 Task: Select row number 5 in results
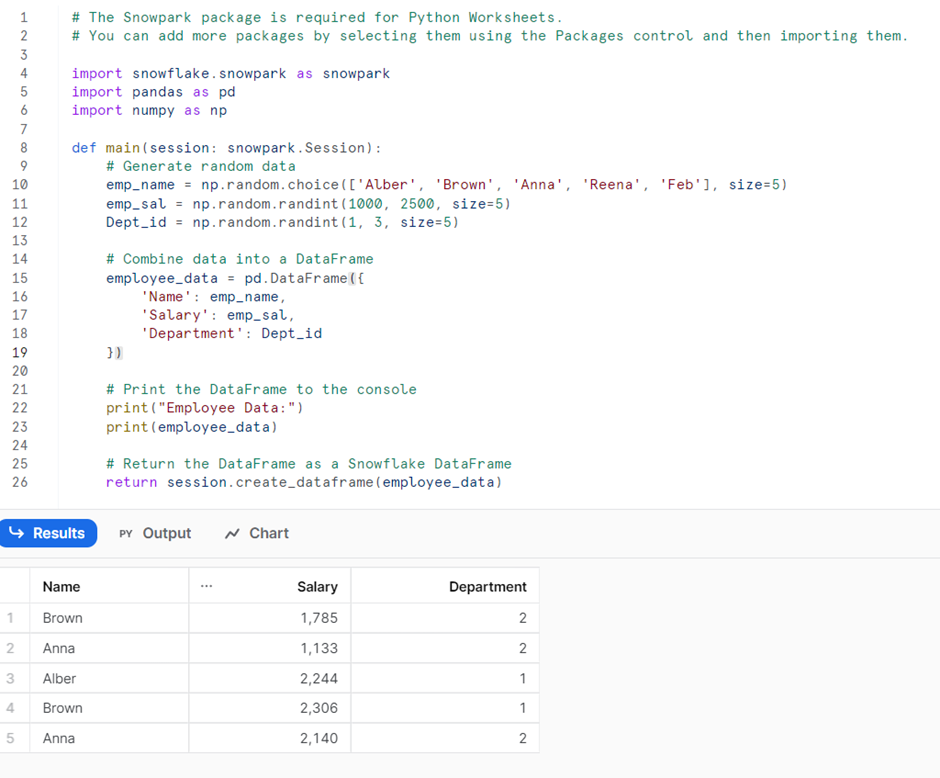pyautogui.click(x=10, y=738)
